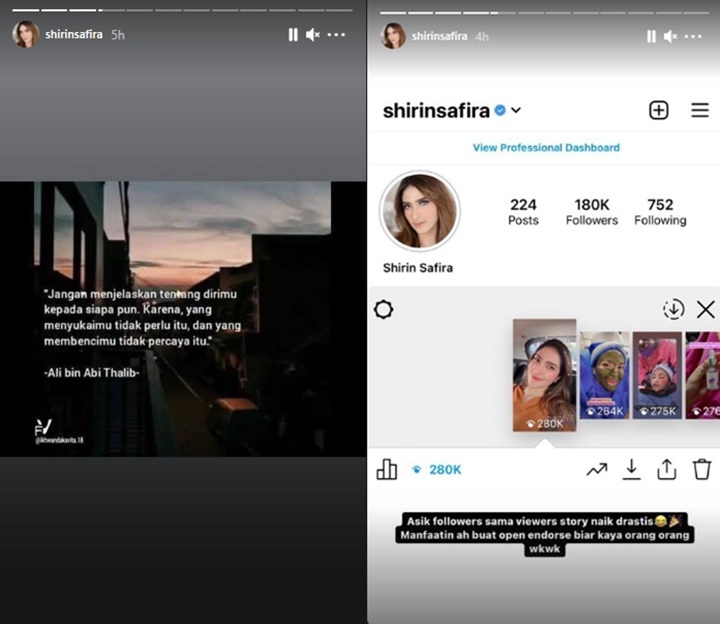Open shirinsafira avatar on left story

coord(25,34)
